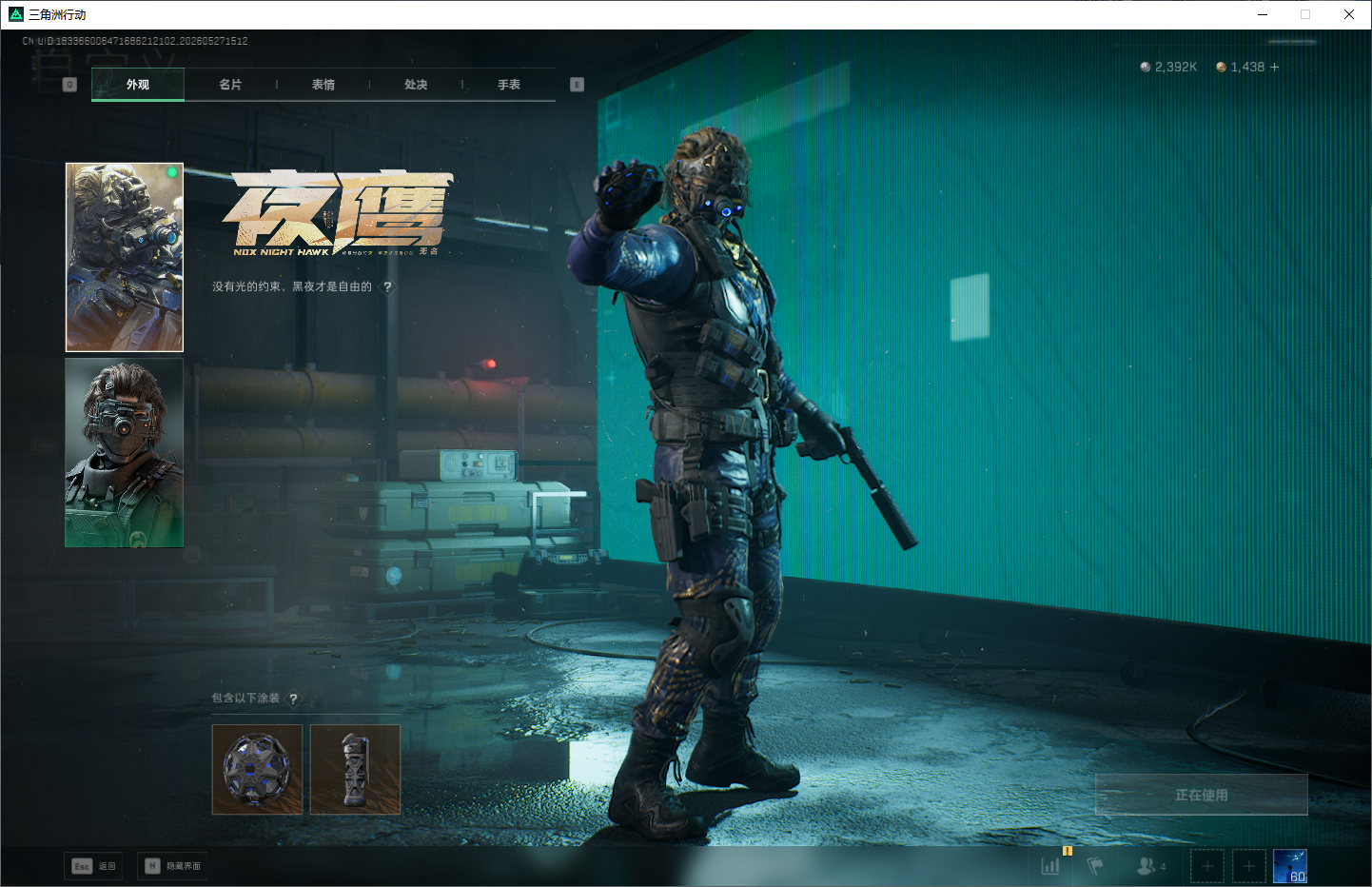Switch to the 表情 tab

coord(323,85)
